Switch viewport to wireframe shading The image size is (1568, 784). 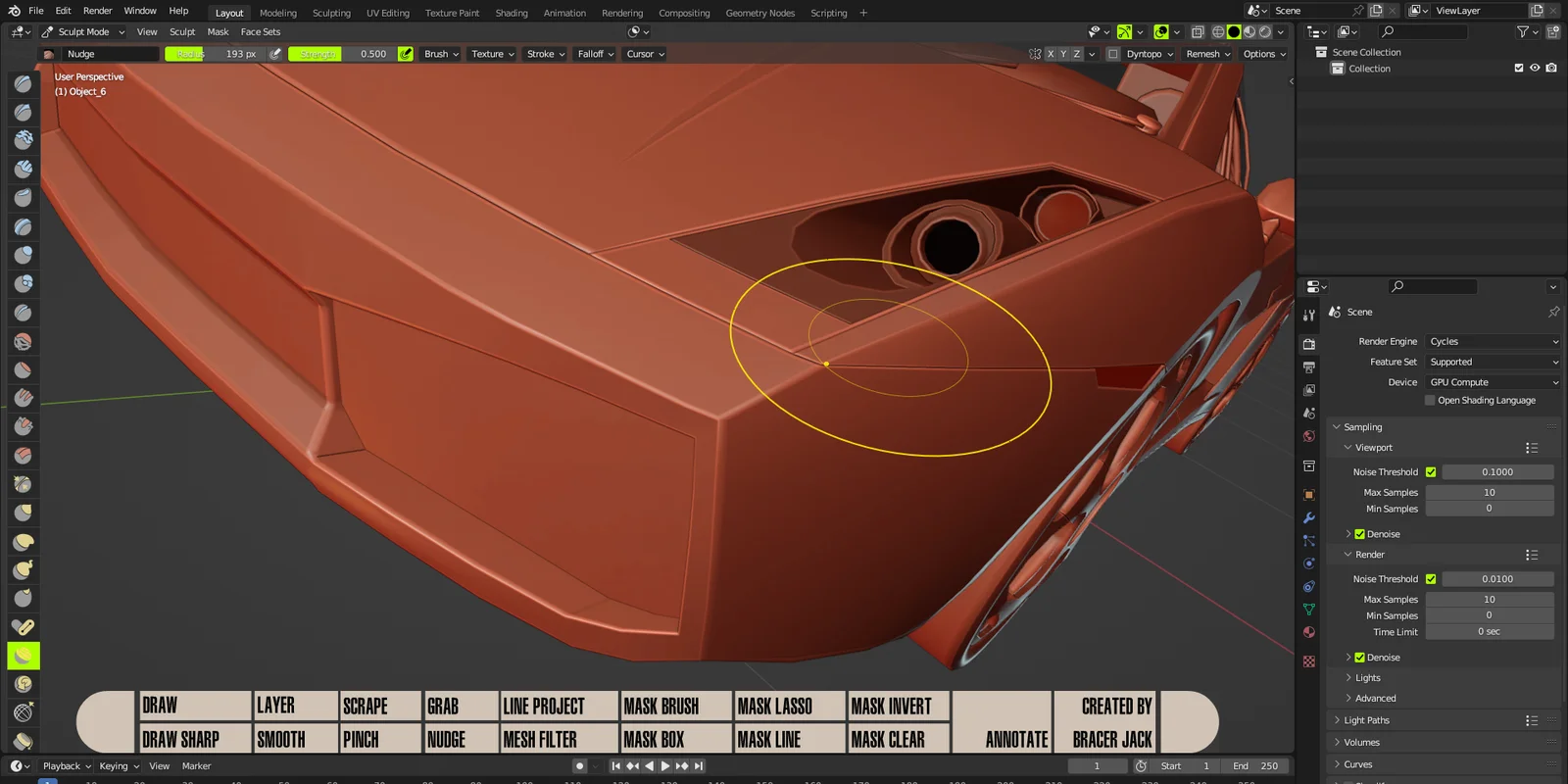(x=1218, y=32)
